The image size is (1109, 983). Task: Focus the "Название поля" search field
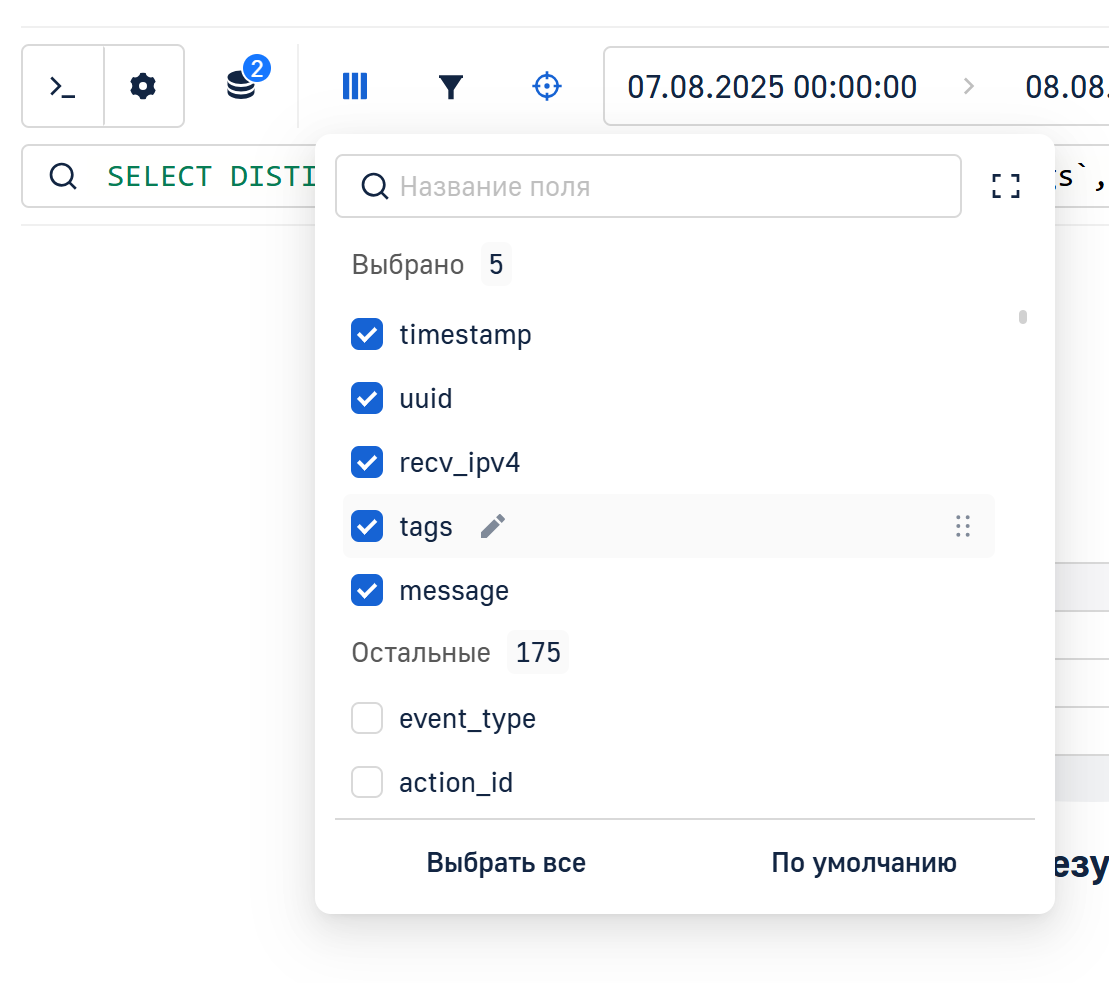click(x=660, y=186)
